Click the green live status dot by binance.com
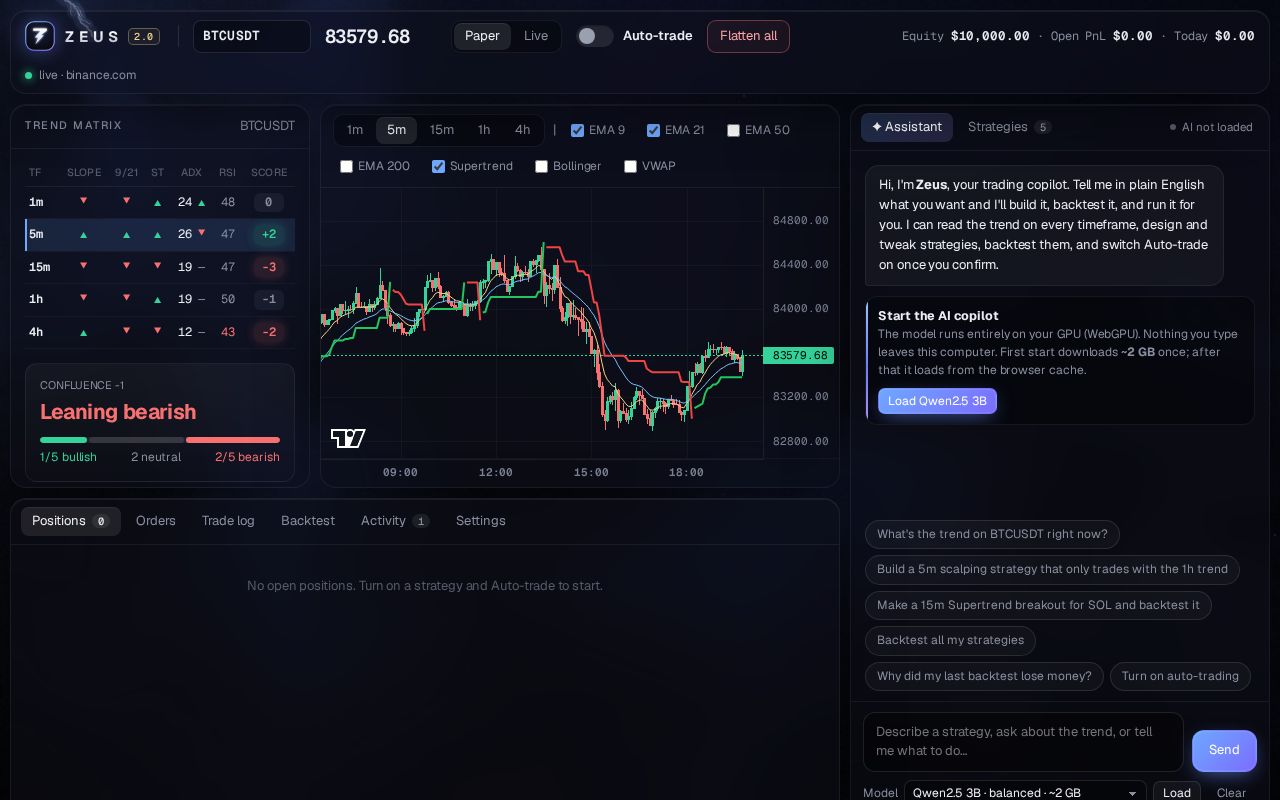1280x800 pixels. click(x=28, y=75)
